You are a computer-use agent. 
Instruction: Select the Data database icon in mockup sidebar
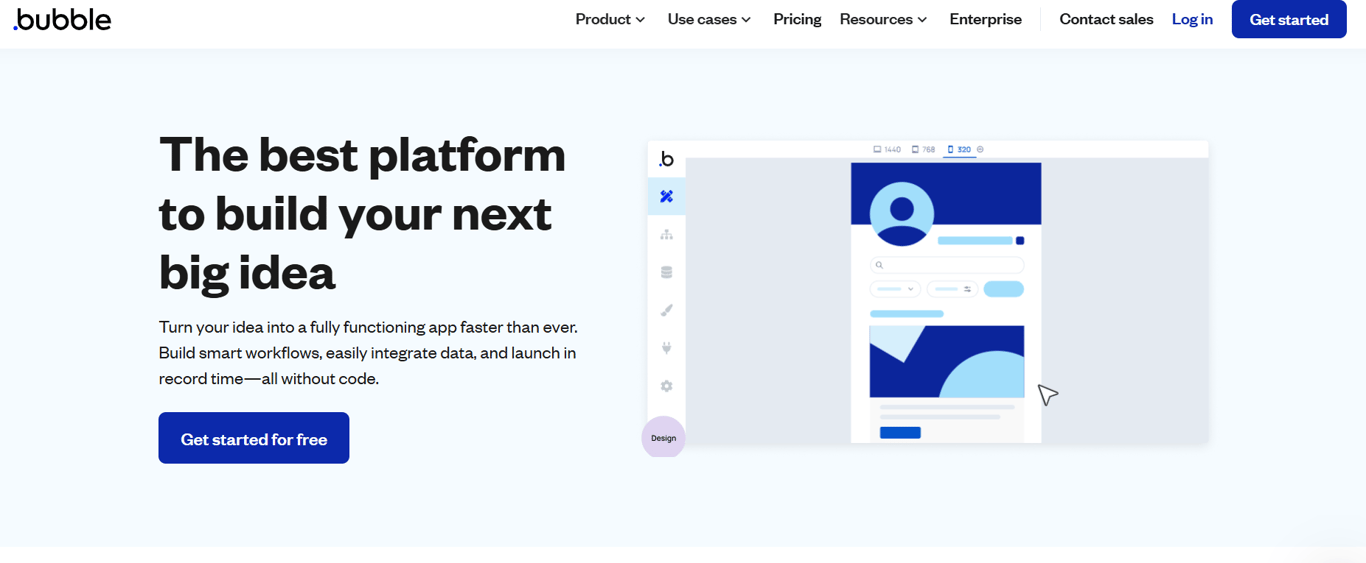point(666,272)
